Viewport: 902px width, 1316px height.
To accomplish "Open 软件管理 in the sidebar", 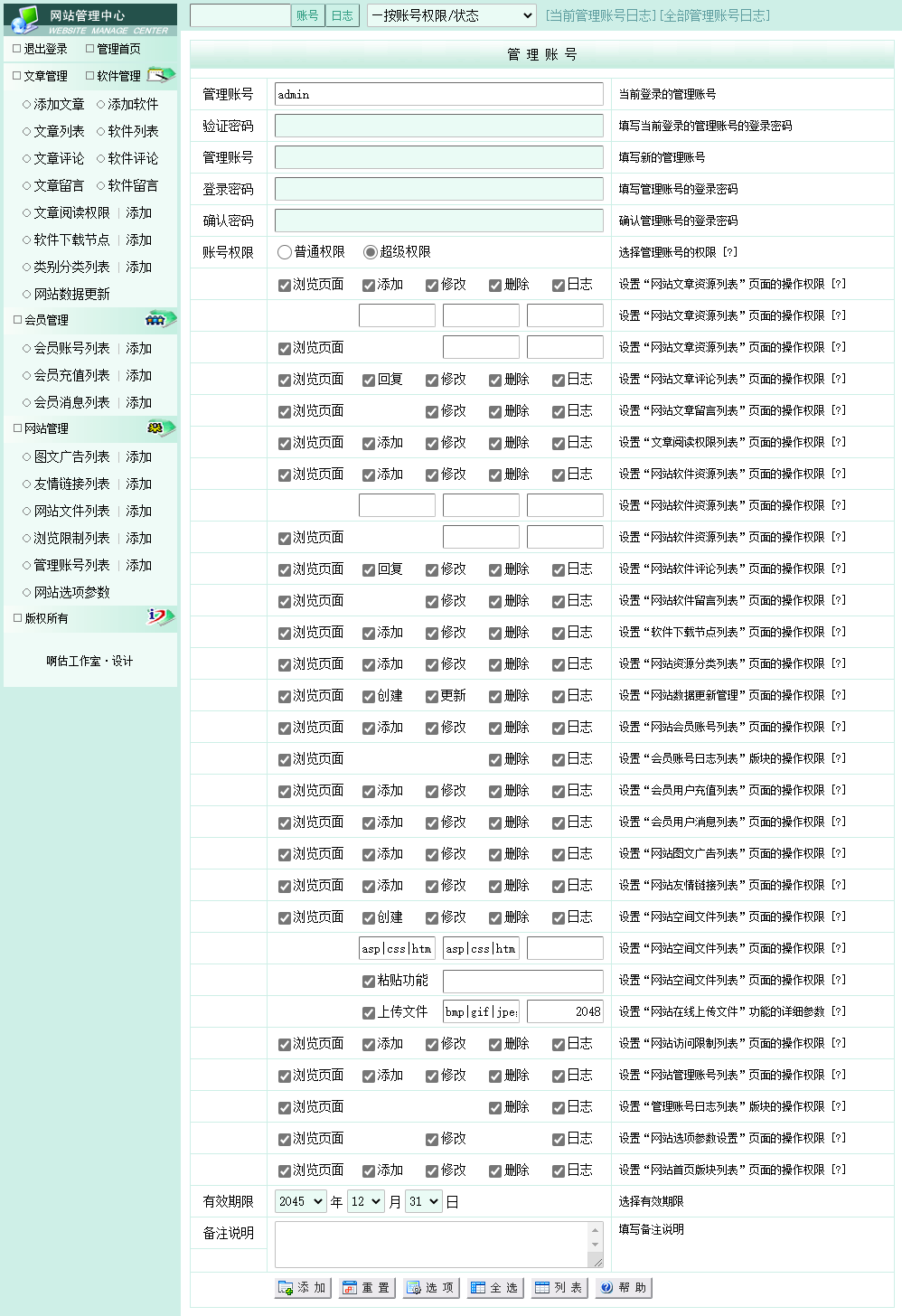I will click(x=118, y=76).
